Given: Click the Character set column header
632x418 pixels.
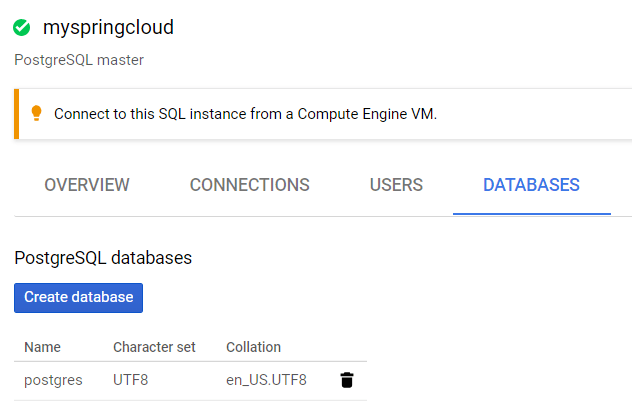Looking at the screenshot, I should click(154, 347).
